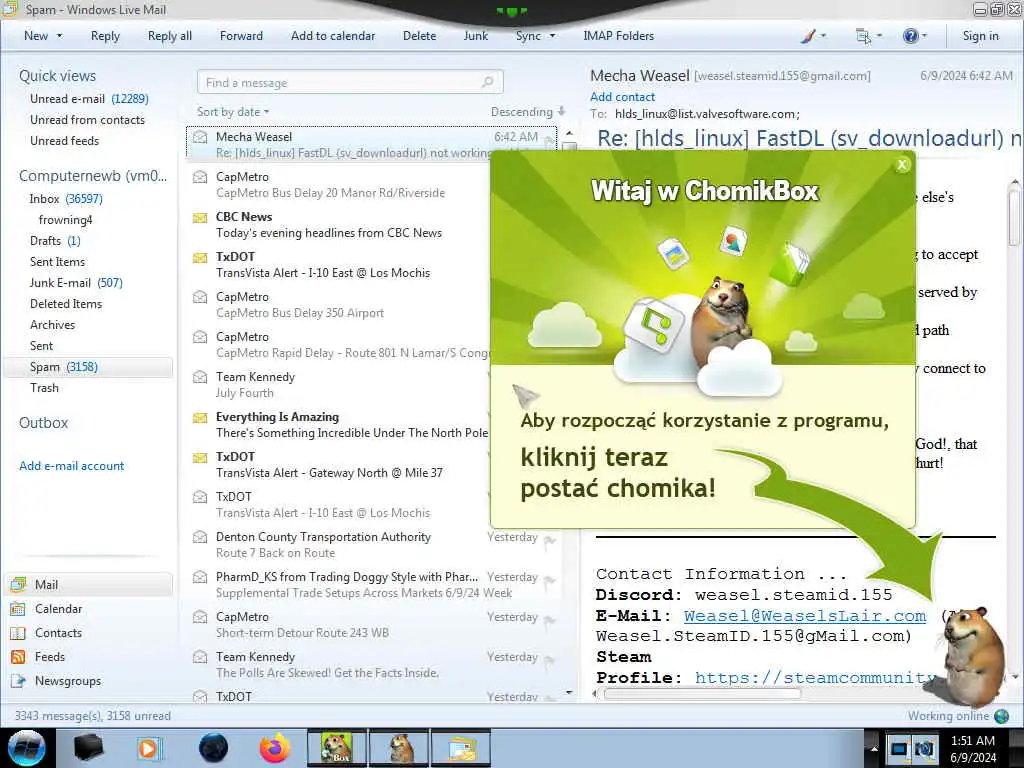
Task: Open the Junk E-mail folder
Action: [x=76, y=283]
